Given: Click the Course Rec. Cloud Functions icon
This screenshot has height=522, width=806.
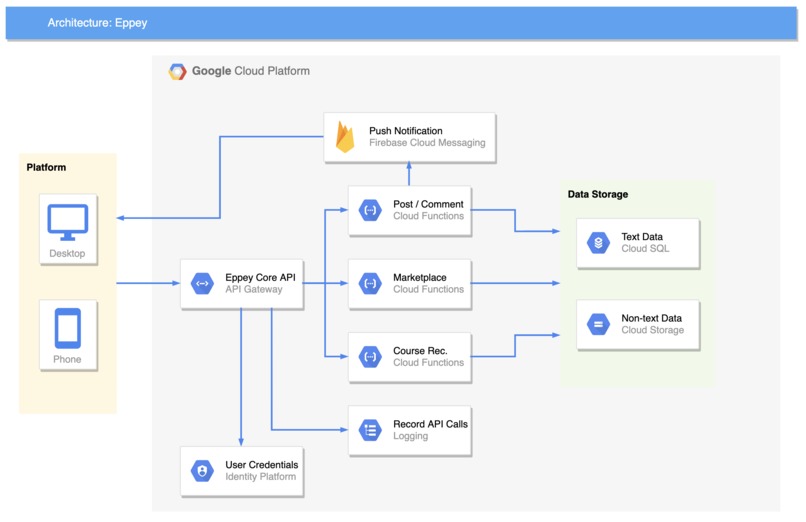Looking at the screenshot, I should pyautogui.click(x=370, y=357).
